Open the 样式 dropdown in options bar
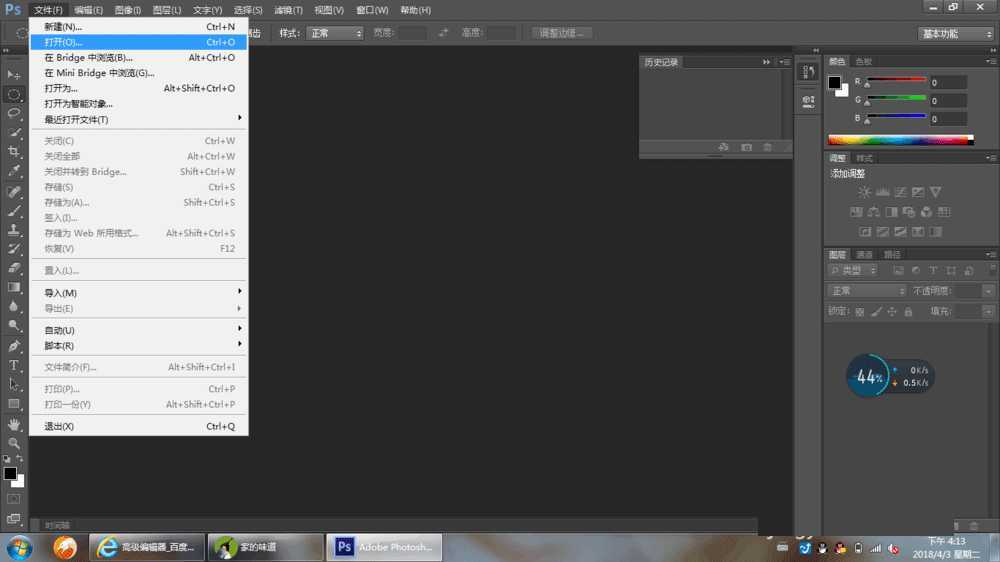 tap(335, 33)
